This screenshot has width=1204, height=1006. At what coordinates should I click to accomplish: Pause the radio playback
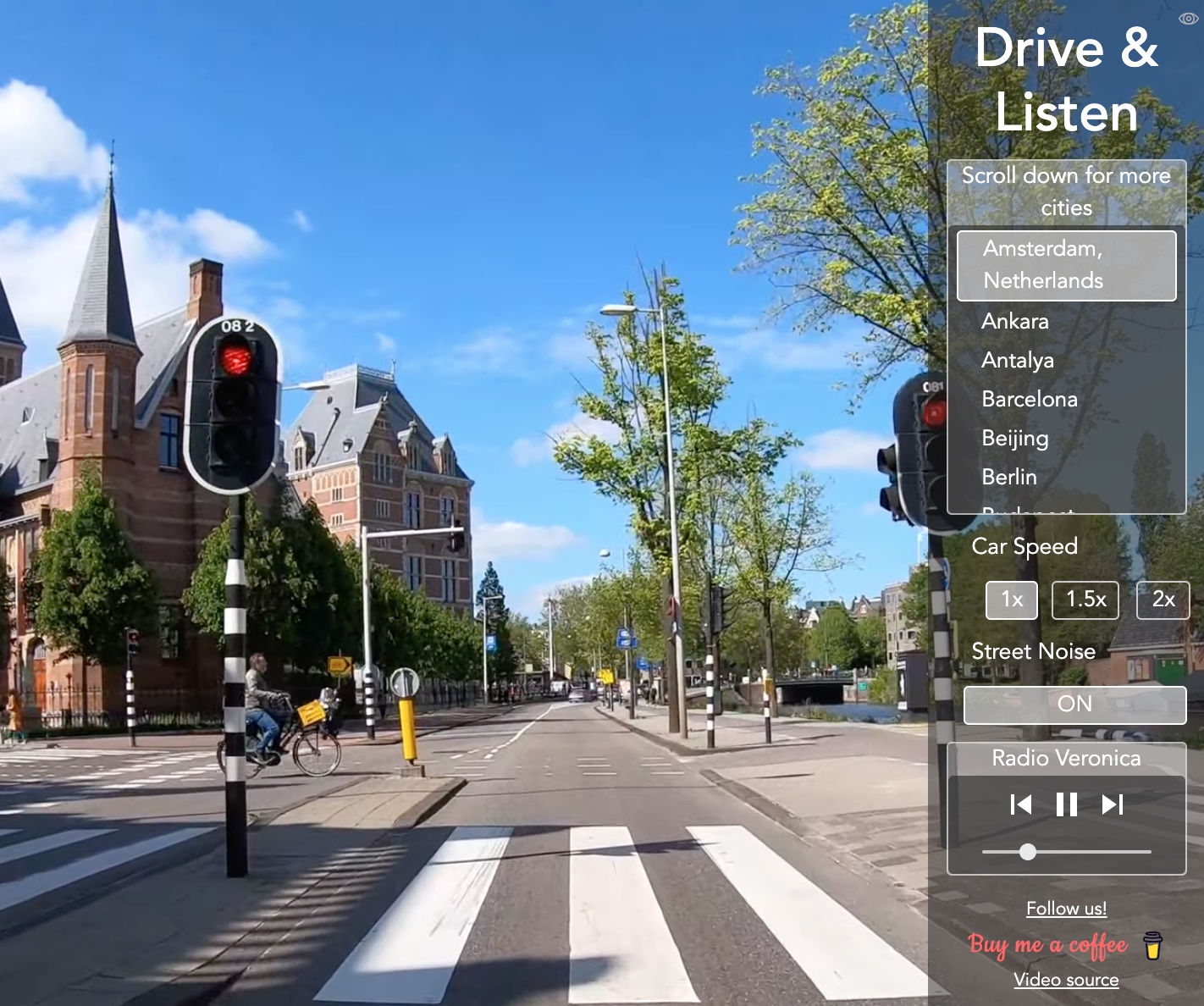coord(1067,804)
